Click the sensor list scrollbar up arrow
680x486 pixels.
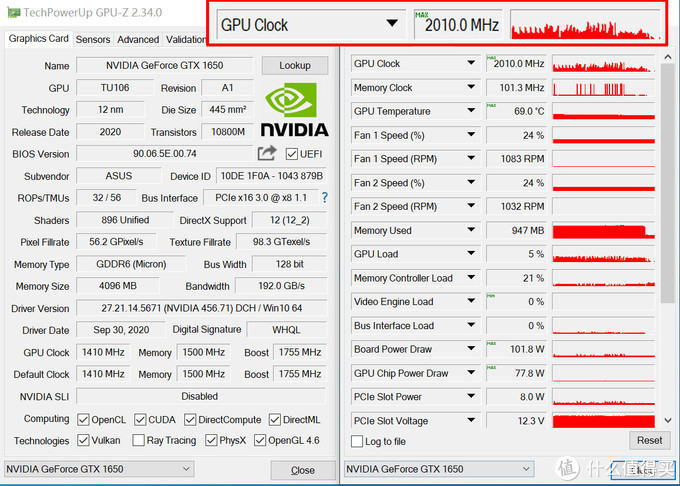(668, 57)
